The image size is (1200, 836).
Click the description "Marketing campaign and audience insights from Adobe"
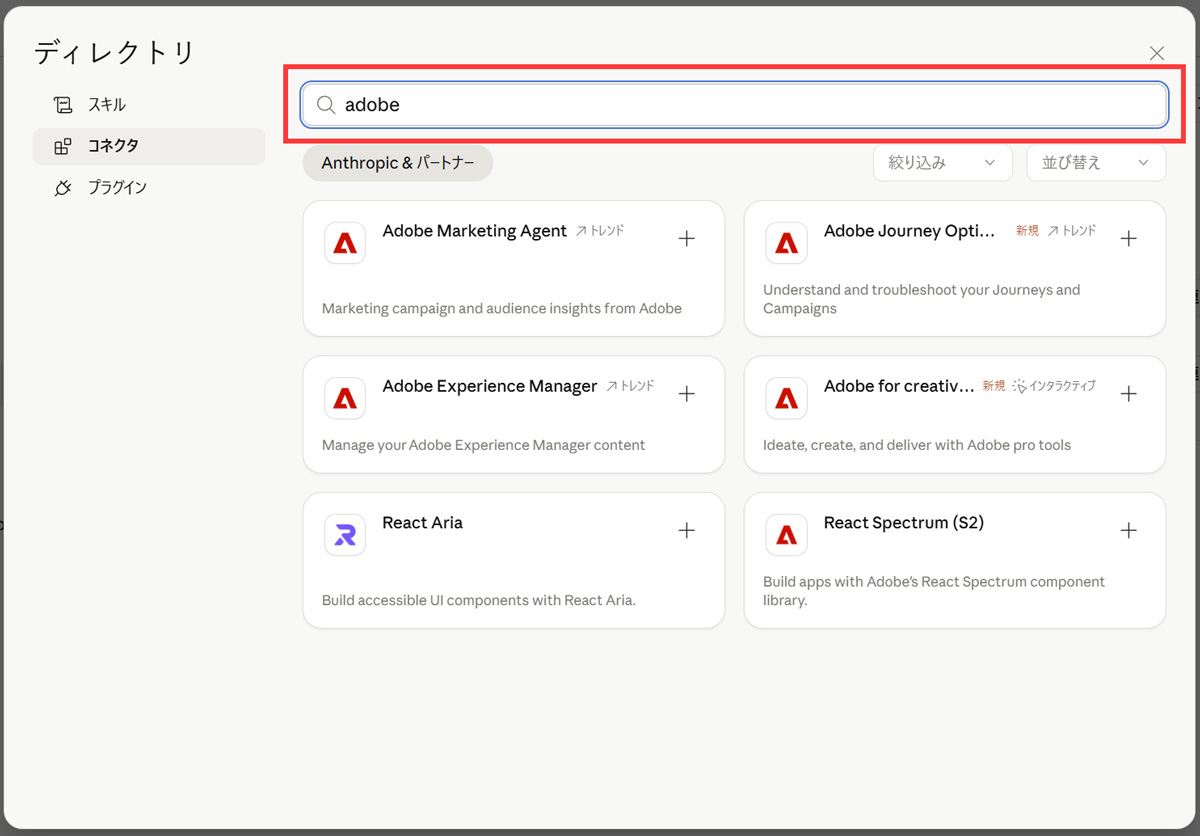(502, 309)
